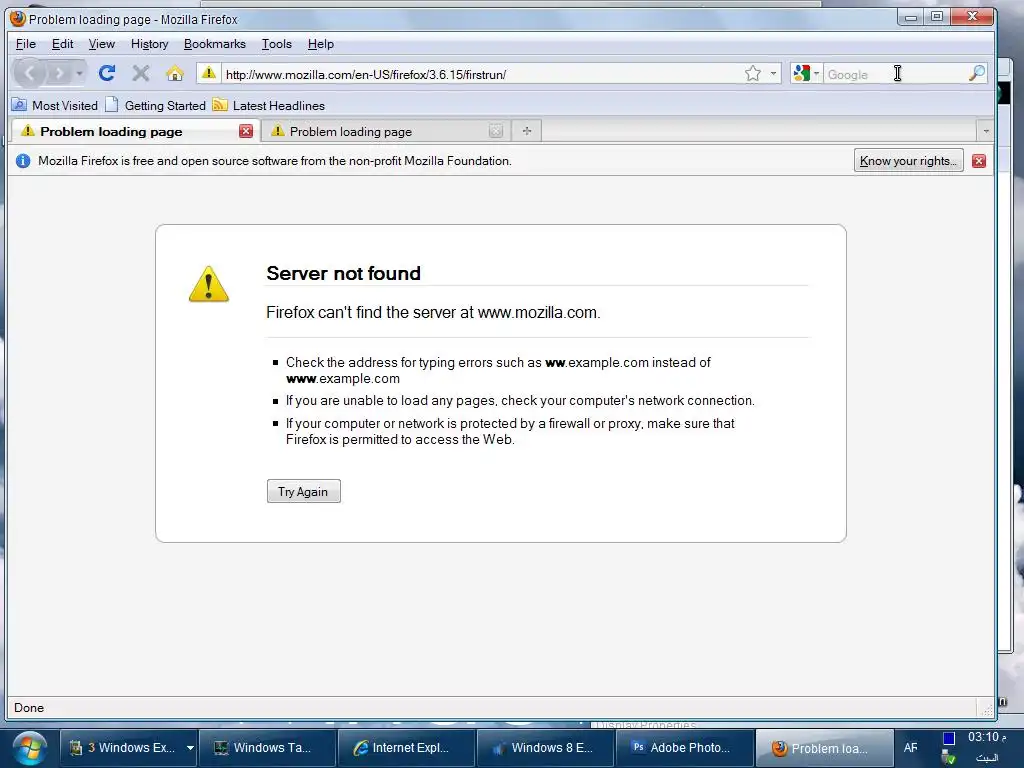Bookmark this page with the star icon
The image size is (1024, 768).
pyautogui.click(x=752, y=73)
